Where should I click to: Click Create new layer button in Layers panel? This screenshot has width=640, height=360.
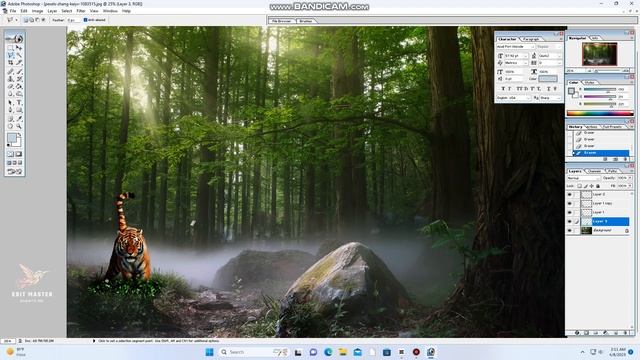coord(616,333)
